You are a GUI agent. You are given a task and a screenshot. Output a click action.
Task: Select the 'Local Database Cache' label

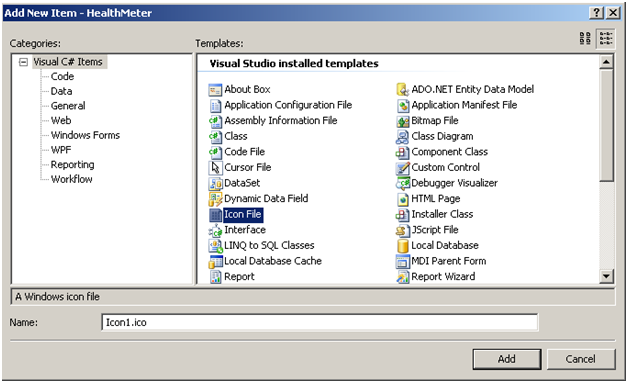[273, 261]
